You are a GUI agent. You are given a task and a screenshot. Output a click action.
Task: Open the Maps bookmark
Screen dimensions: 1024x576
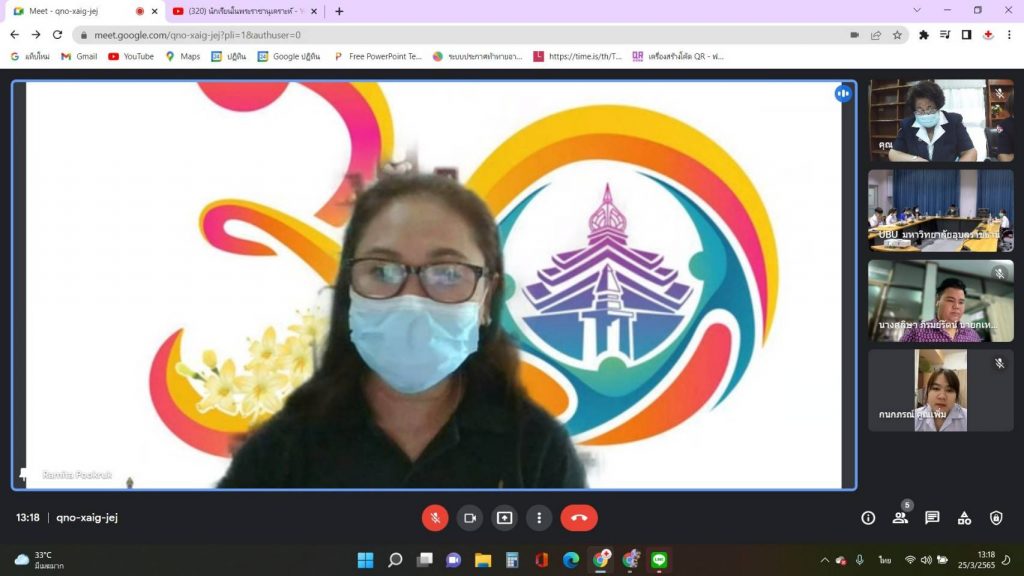click(x=183, y=56)
